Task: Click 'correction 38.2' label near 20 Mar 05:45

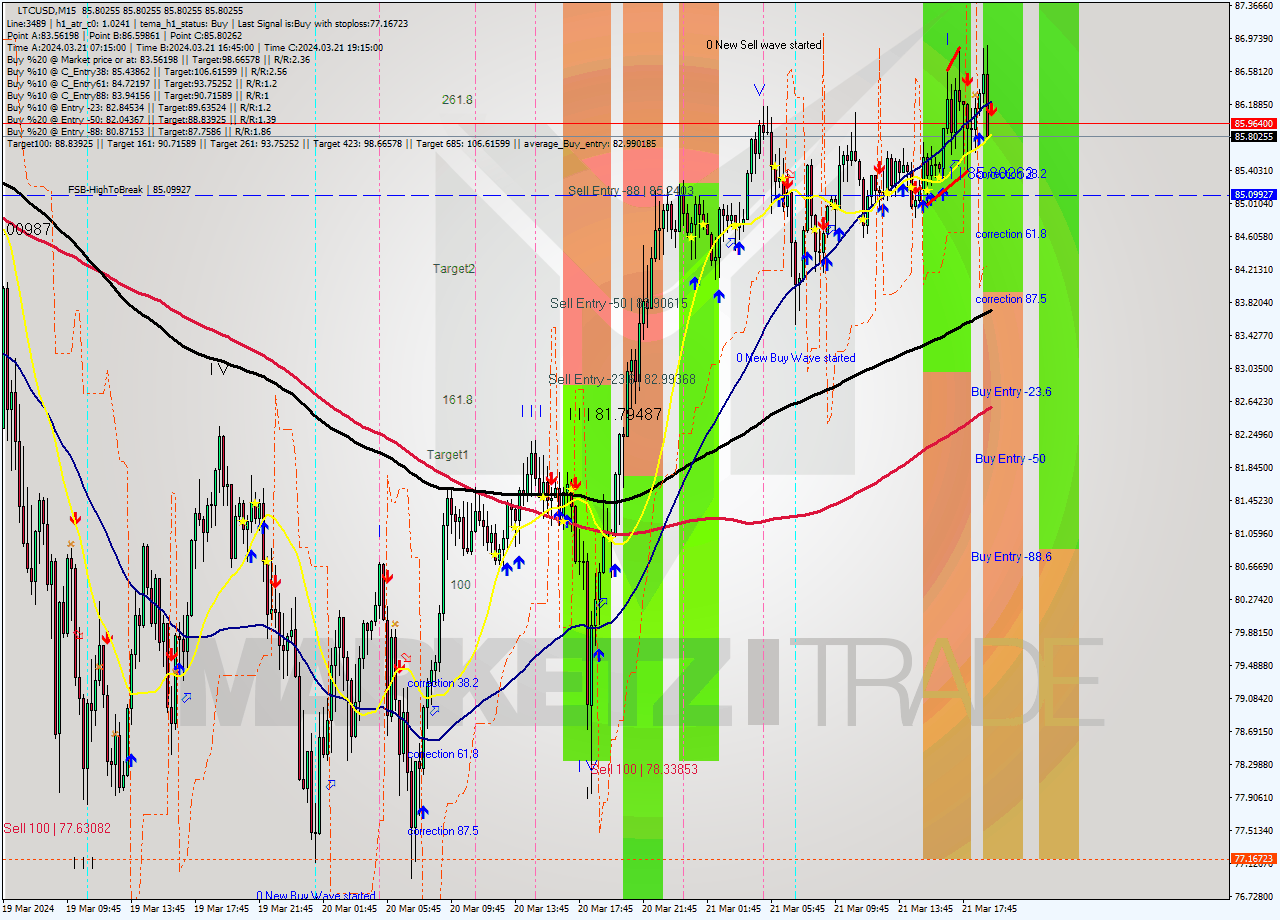Action: [443, 683]
